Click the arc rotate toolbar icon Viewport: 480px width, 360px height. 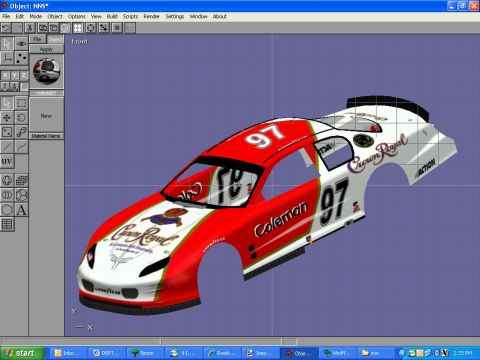coord(91,28)
